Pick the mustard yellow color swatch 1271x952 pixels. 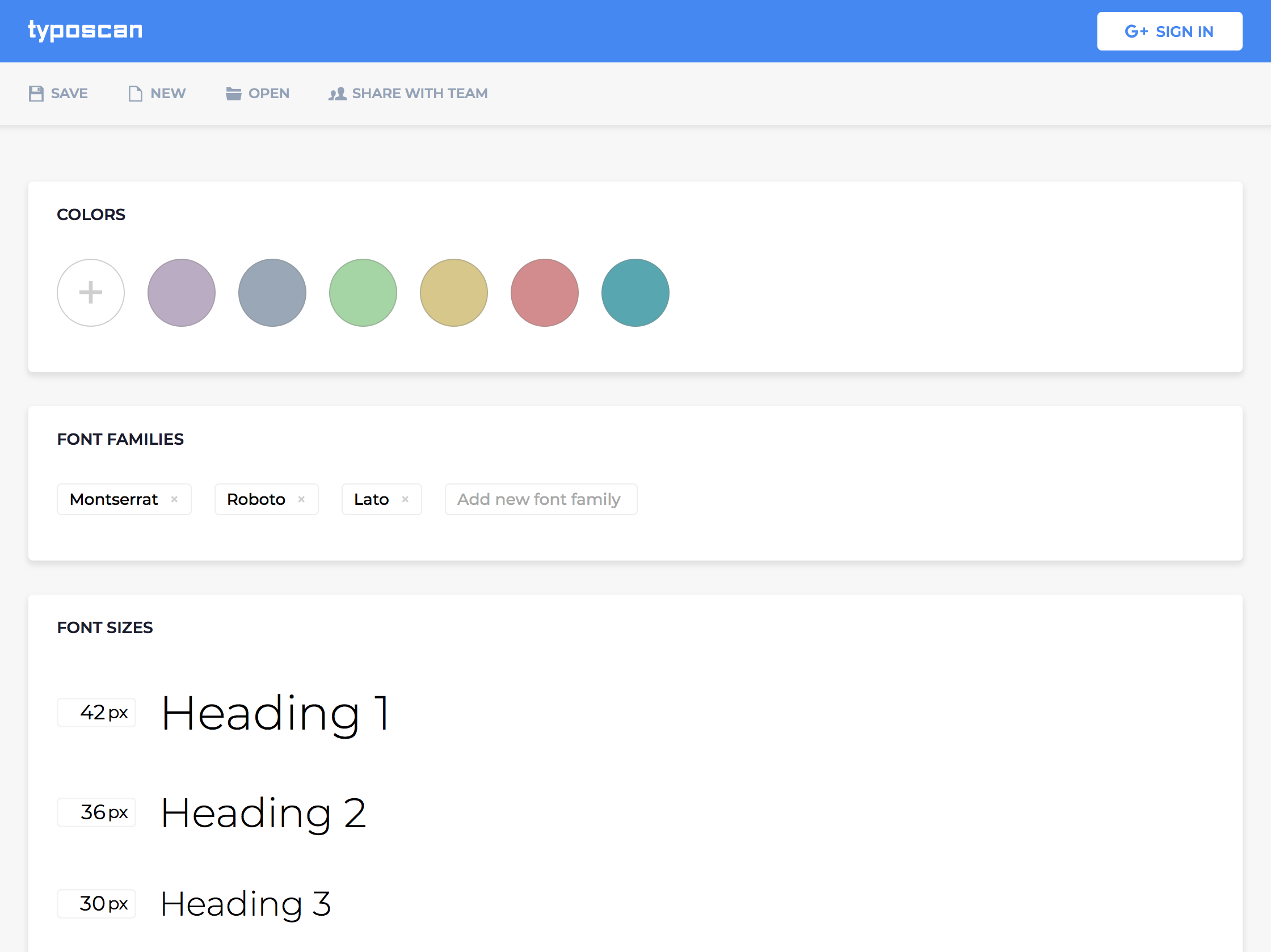tap(454, 293)
